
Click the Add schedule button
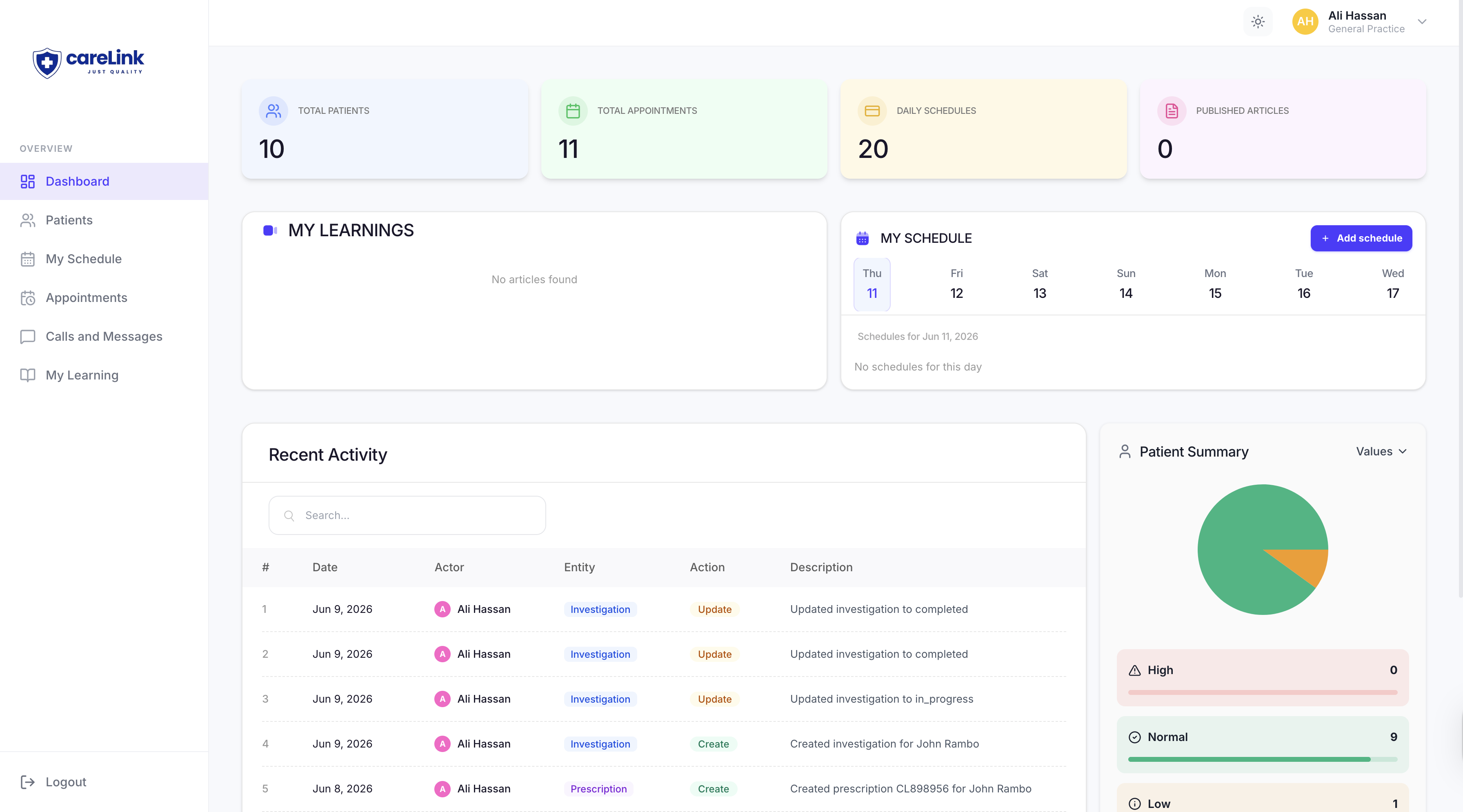[x=1361, y=238]
